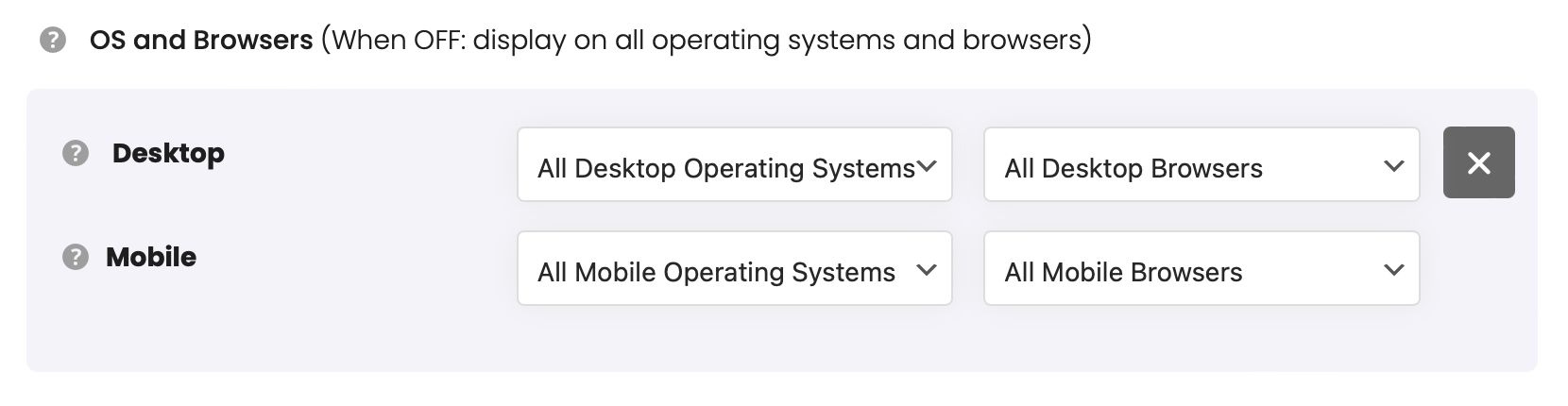Click the help icon beside OS and Browsers
Image resolution: width=1568 pixels, height=406 pixels.
coord(53,41)
